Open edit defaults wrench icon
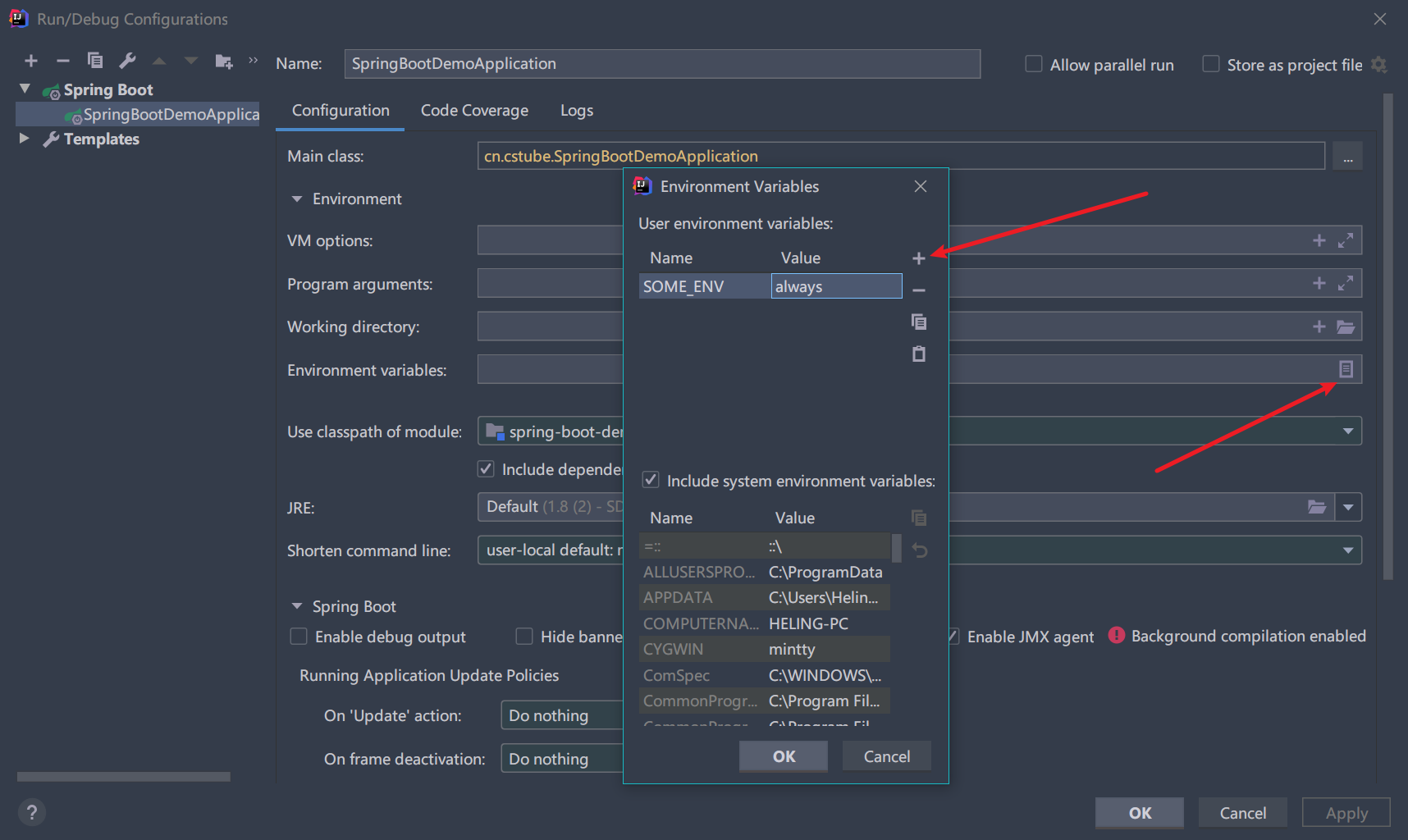This screenshot has height=840, width=1408. click(x=127, y=61)
